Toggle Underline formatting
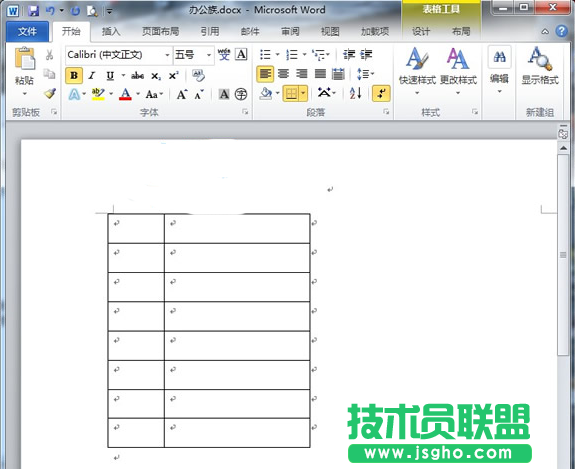This screenshot has width=575, height=469. pos(110,76)
